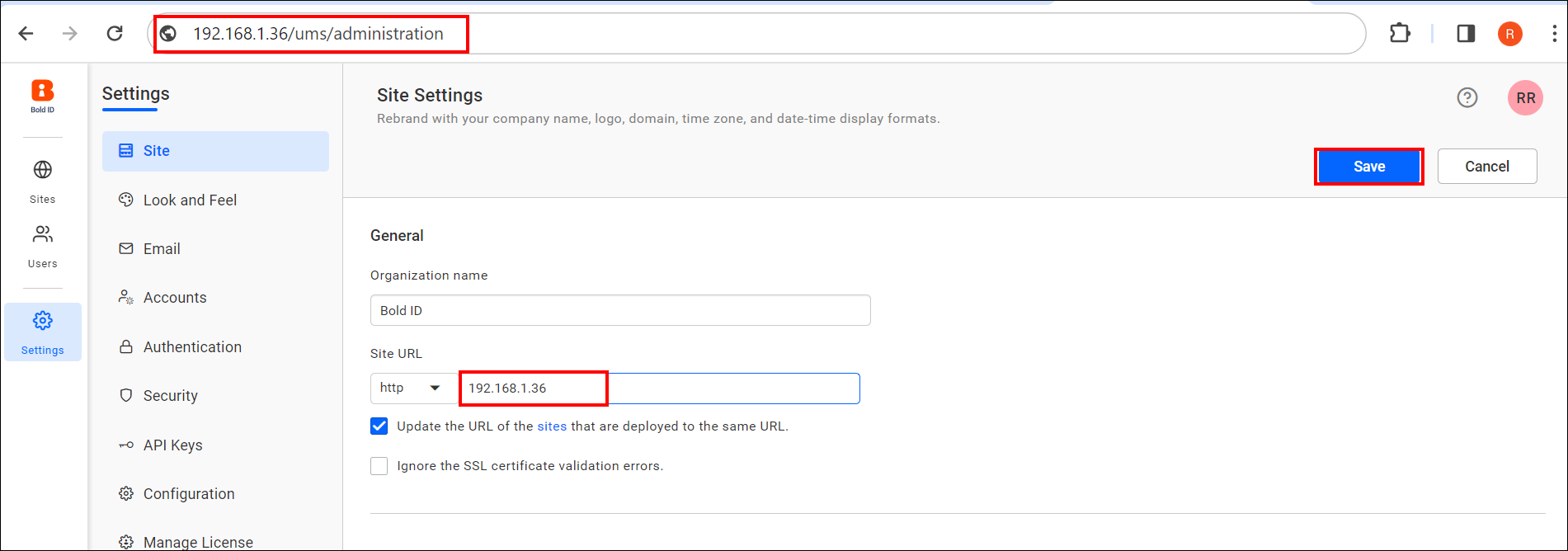Open the http protocol dropdown
The height and width of the screenshot is (551, 1568).
414,389
